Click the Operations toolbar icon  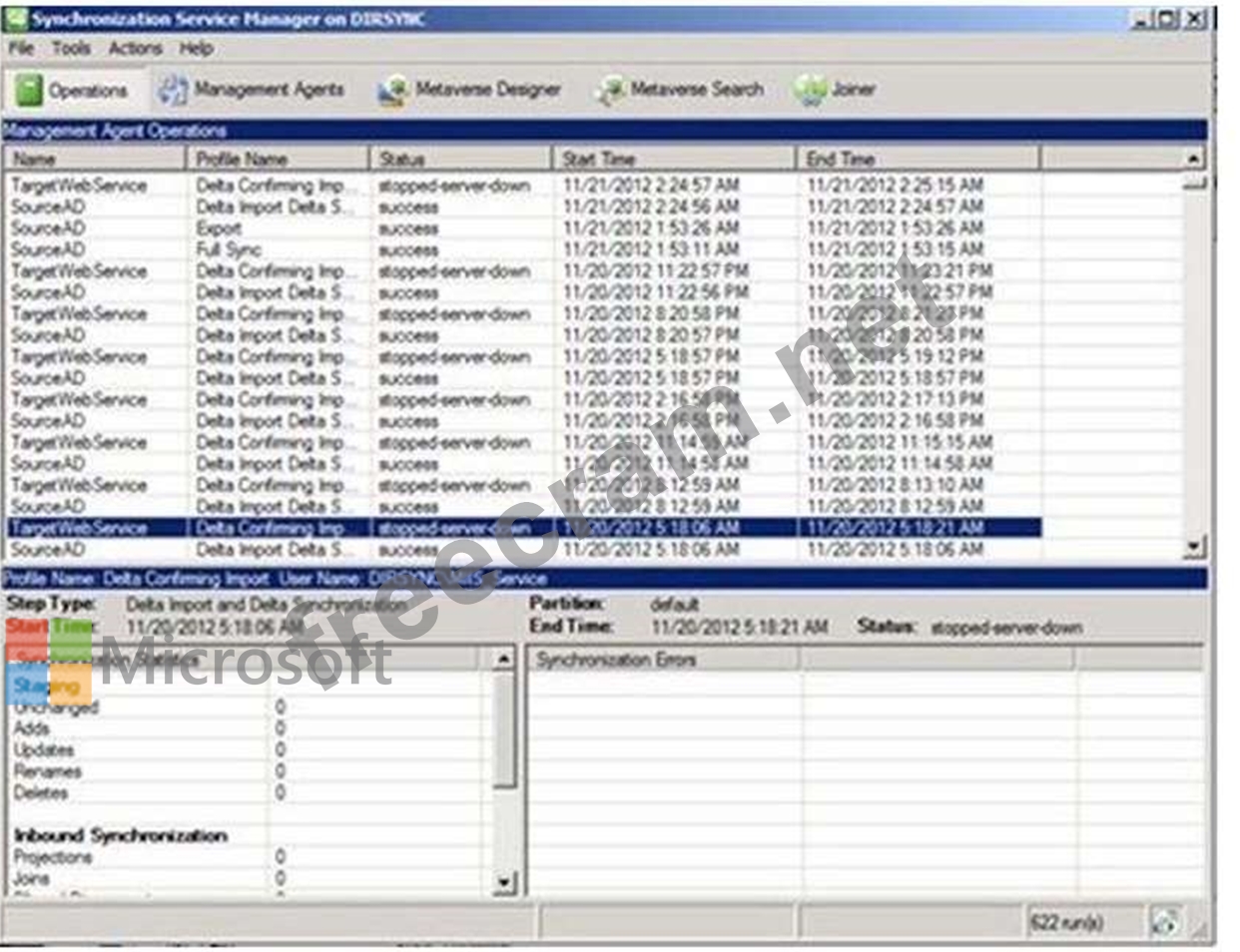[29, 90]
